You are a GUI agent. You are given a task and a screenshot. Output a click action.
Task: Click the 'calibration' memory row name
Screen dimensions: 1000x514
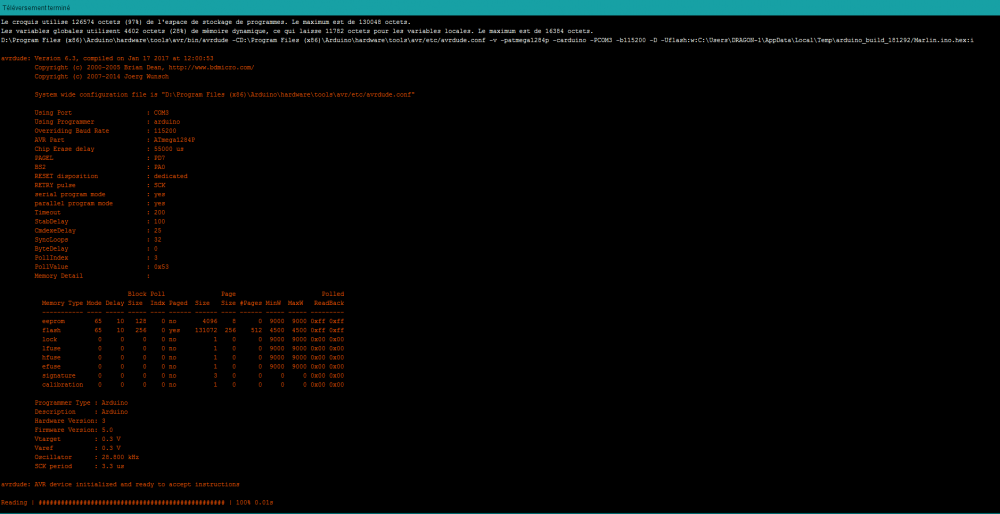point(62,385)
